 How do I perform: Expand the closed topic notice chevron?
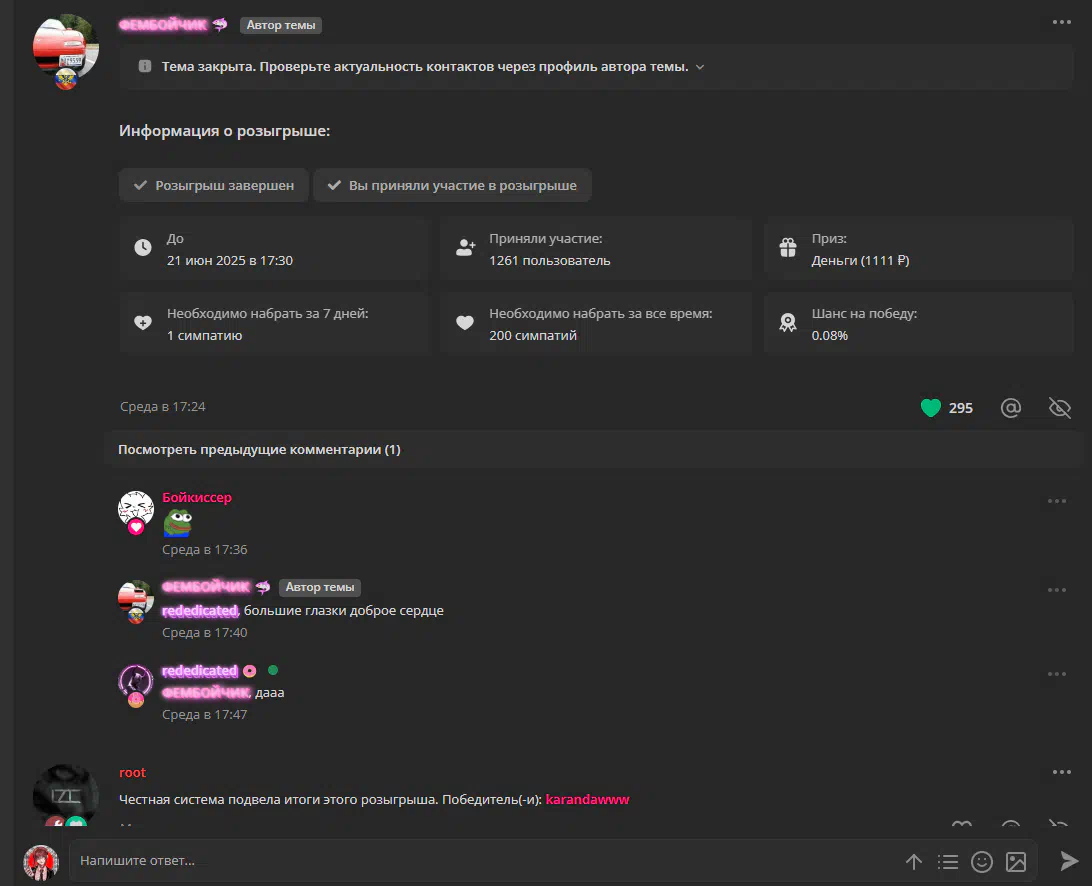pos(700,67)
